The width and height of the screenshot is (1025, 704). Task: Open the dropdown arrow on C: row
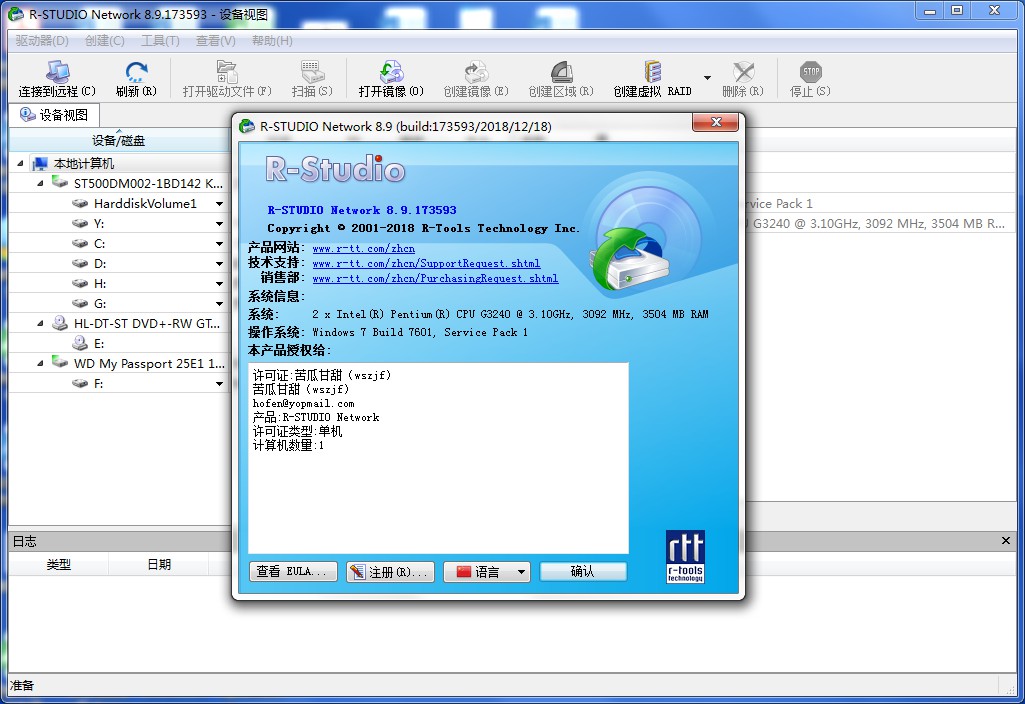point(219,244)
